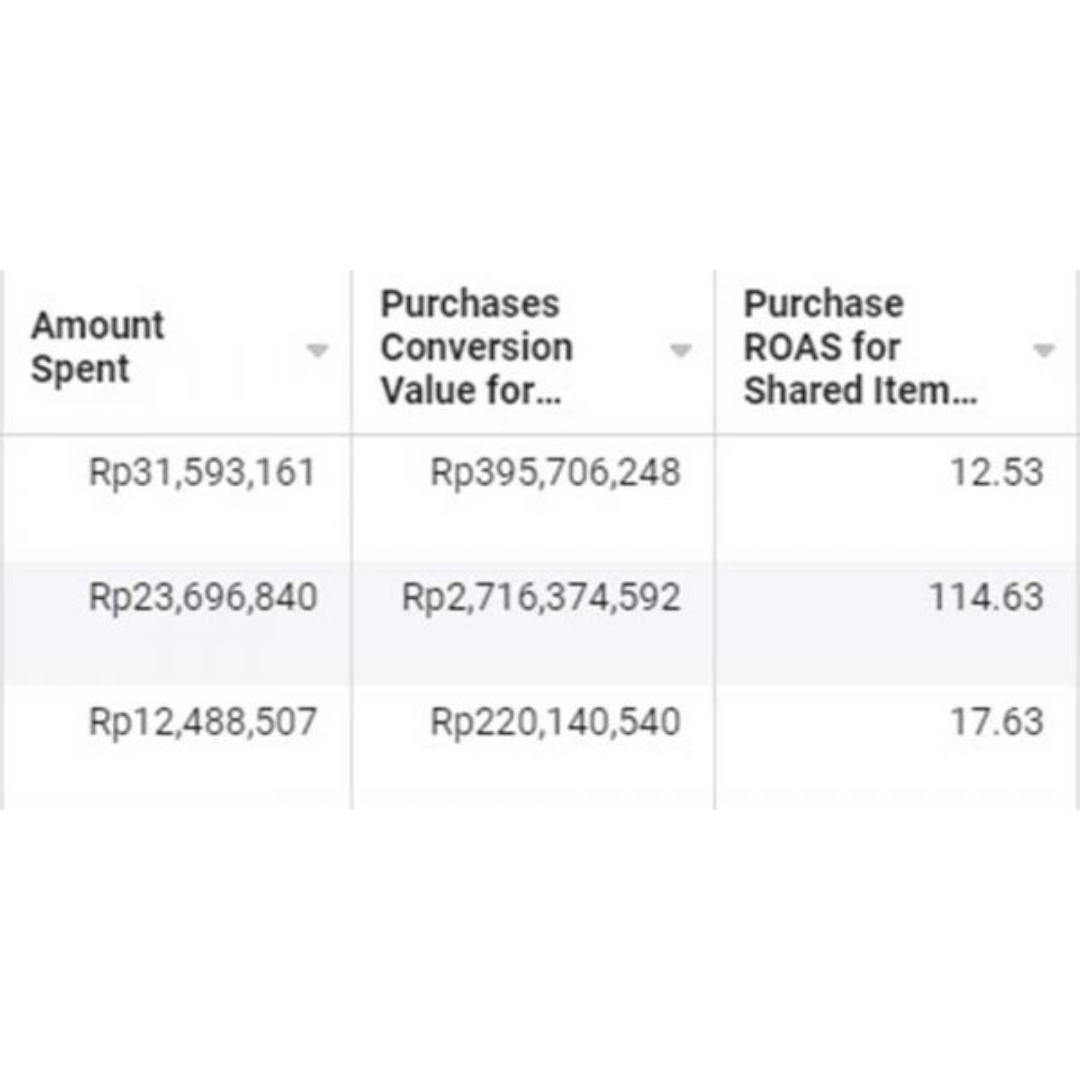The width and height of the screenshot is (1080, 1080).
Task: Click the word Spent in first header
Action: tap(80, 368)
